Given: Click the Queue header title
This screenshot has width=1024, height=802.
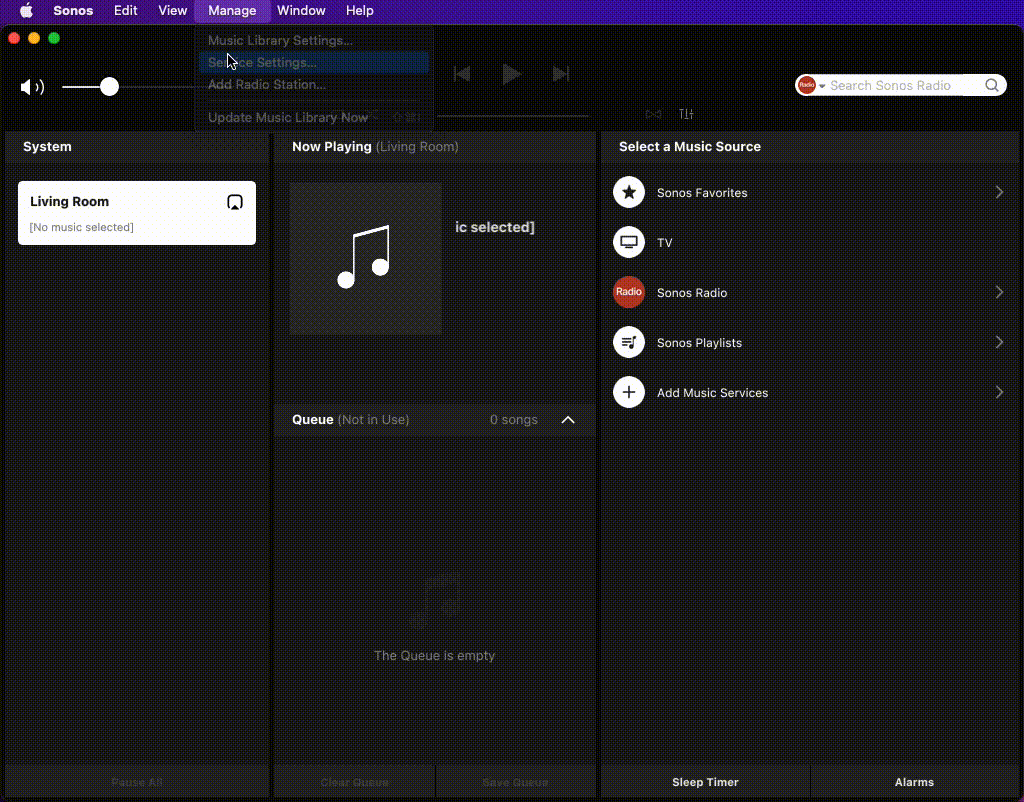Looking at the screenshot, I should click(x=313, y=419).
